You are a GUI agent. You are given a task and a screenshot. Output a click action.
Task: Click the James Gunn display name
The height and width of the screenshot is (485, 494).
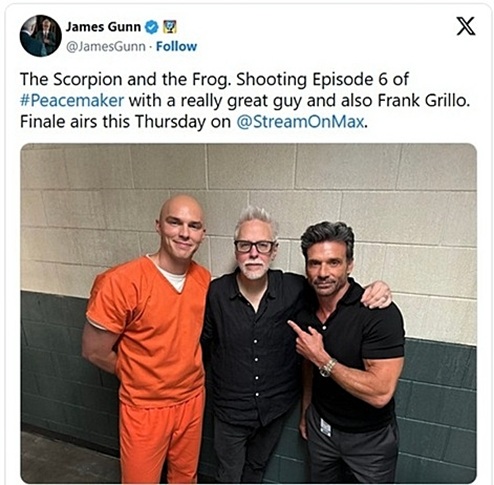click(x=103, y=27)
